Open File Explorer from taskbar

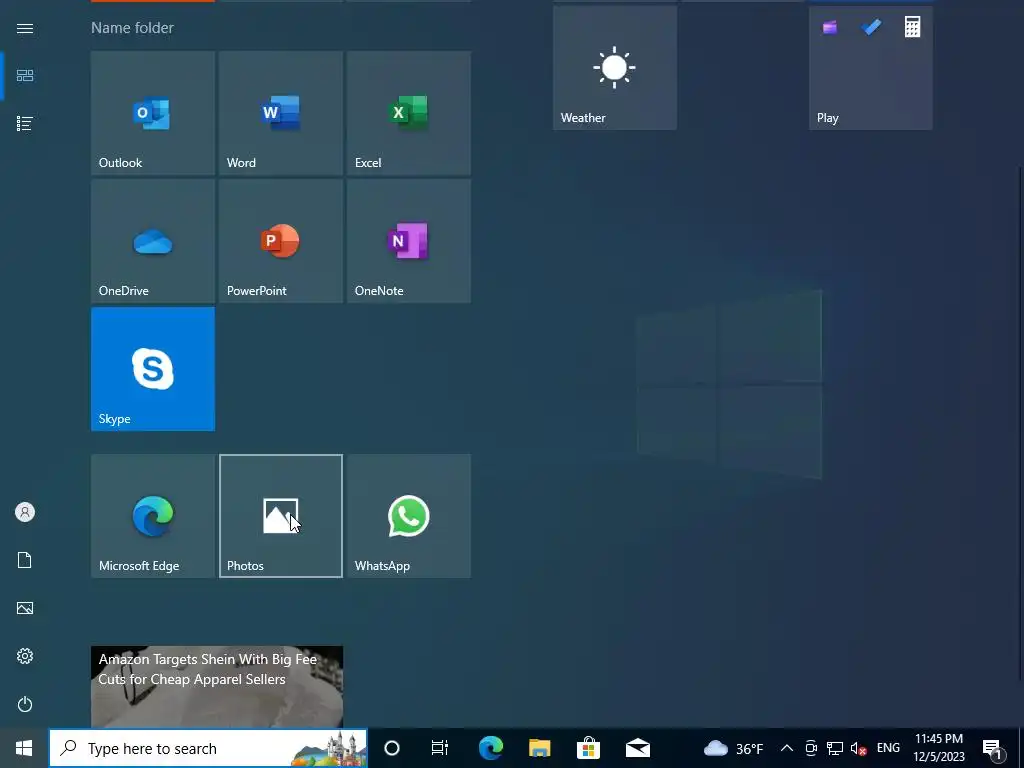[x=539, y=748]
